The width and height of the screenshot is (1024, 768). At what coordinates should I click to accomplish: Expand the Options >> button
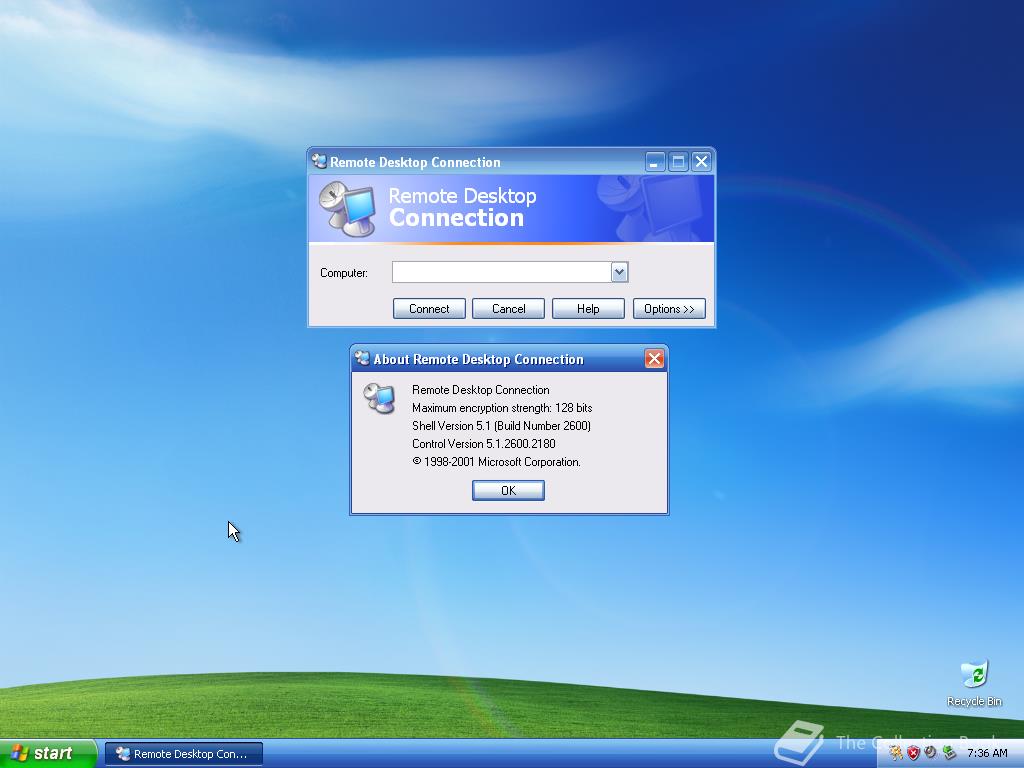pos(669,309)
